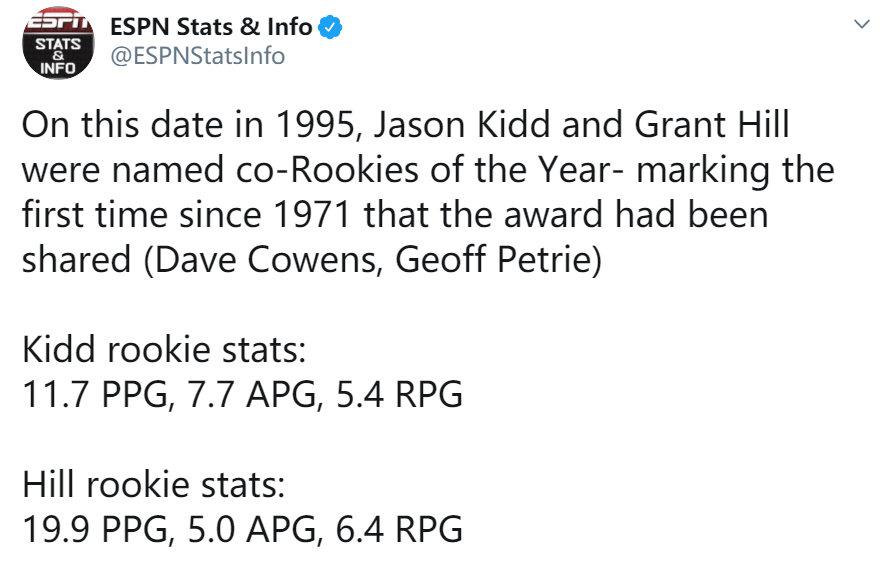This screenshot has width=888, height=565.
Task: Expand the tweet options chevron
Action: (861, 24)
